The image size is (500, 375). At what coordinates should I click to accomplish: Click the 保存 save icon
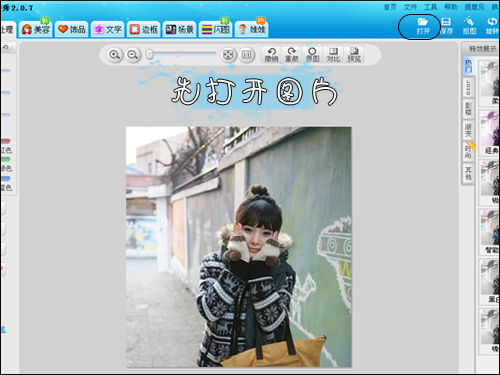click(446, 26)
